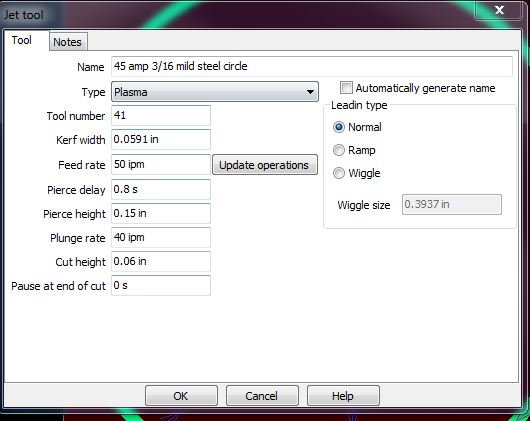Click the Cut height field
This screenshot has width=530, height=421.
tap(161, 261)
